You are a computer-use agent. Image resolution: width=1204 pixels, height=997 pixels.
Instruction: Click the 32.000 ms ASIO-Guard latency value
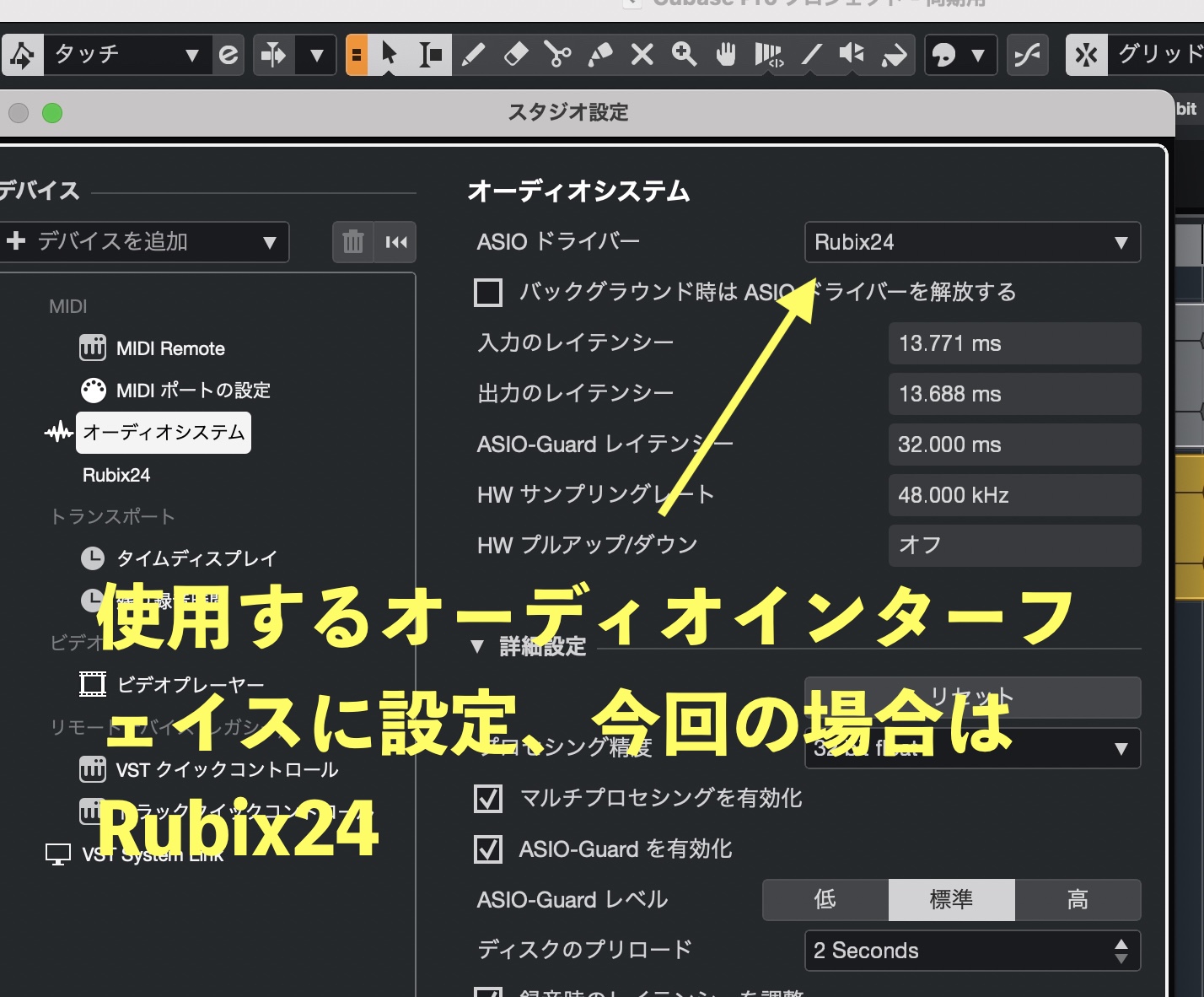(1014, 445)
